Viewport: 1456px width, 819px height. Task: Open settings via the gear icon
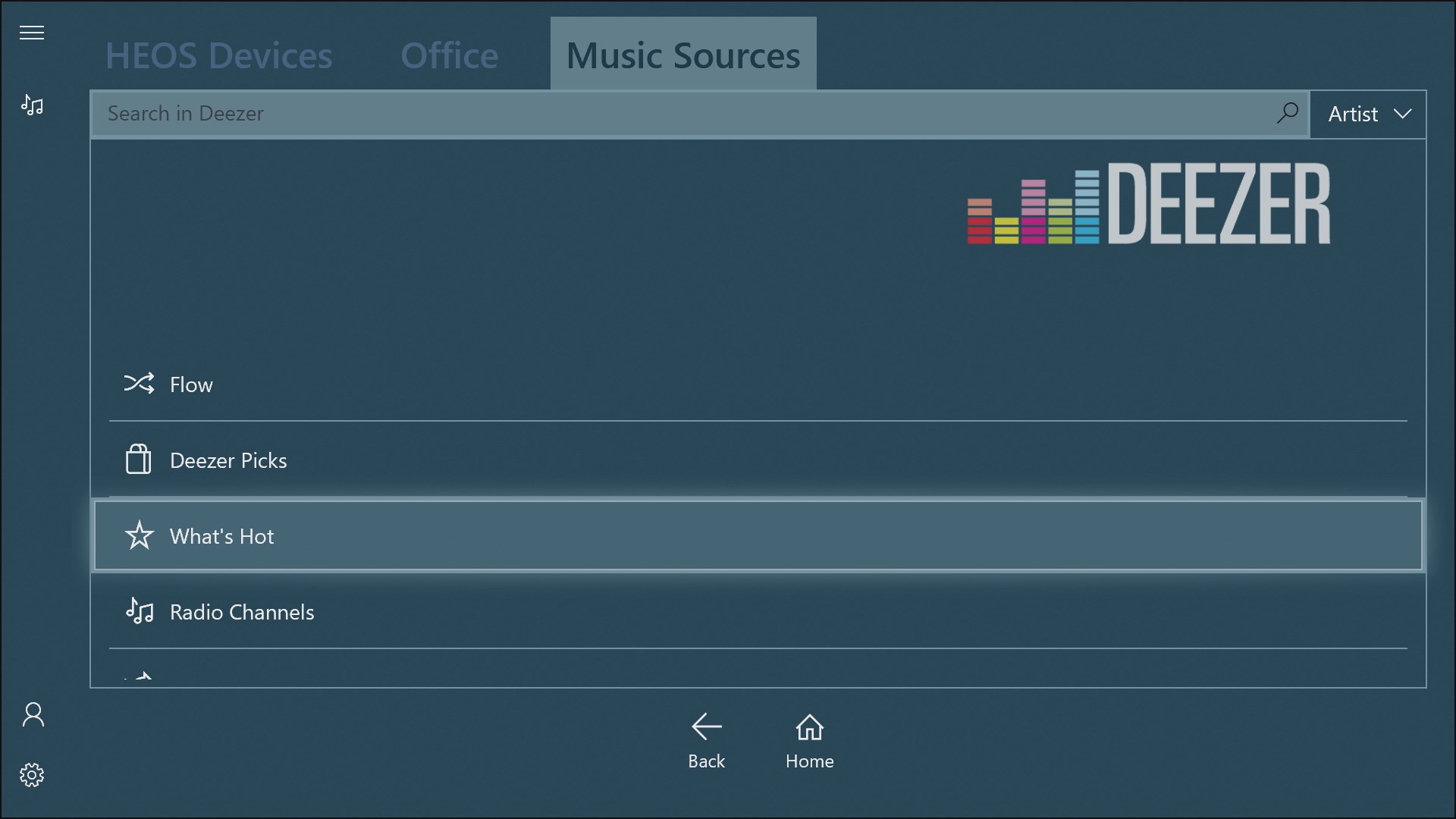[x=33, y=775]
